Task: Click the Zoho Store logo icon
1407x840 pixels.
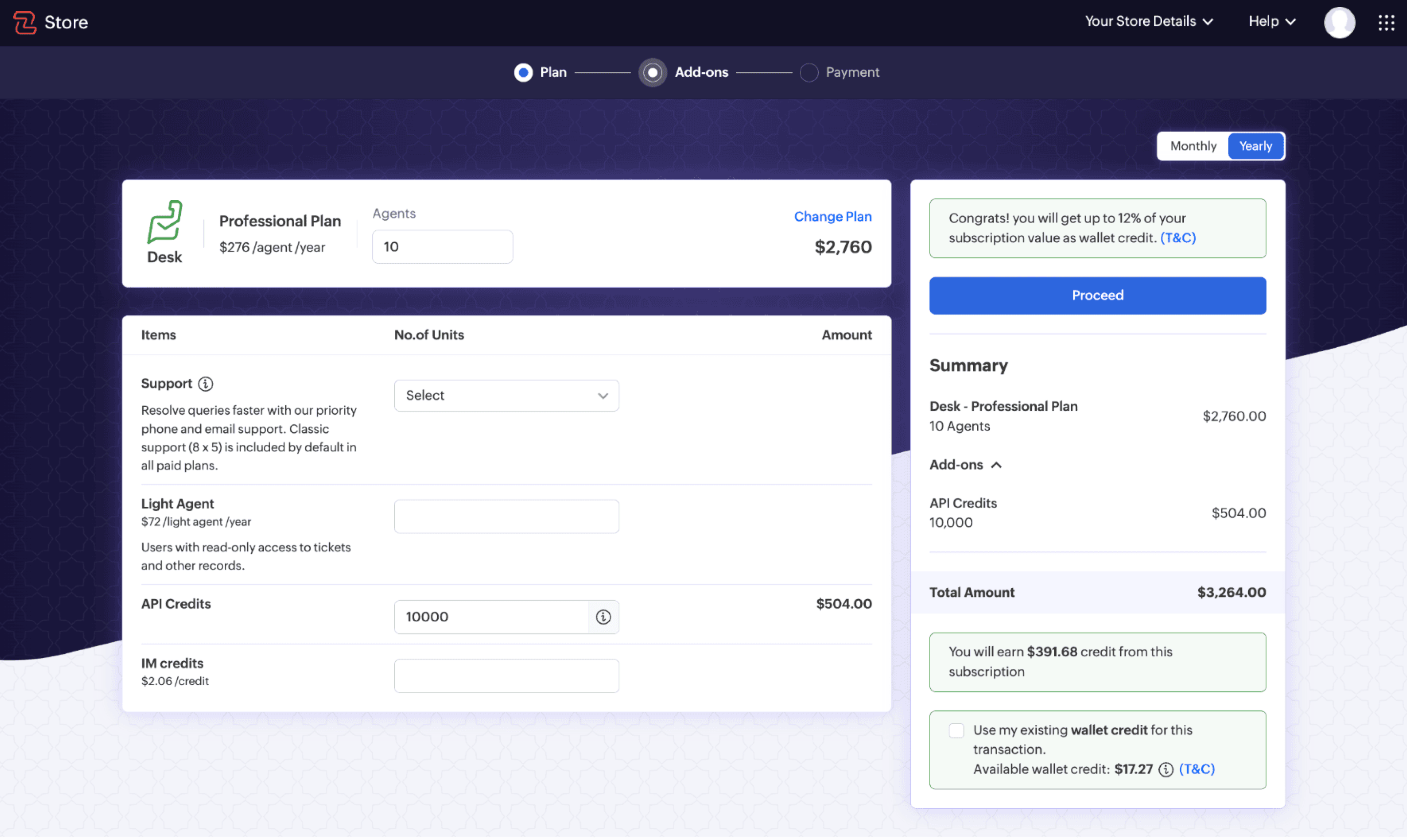Action: pyautogui.click(x=24, y=22)
